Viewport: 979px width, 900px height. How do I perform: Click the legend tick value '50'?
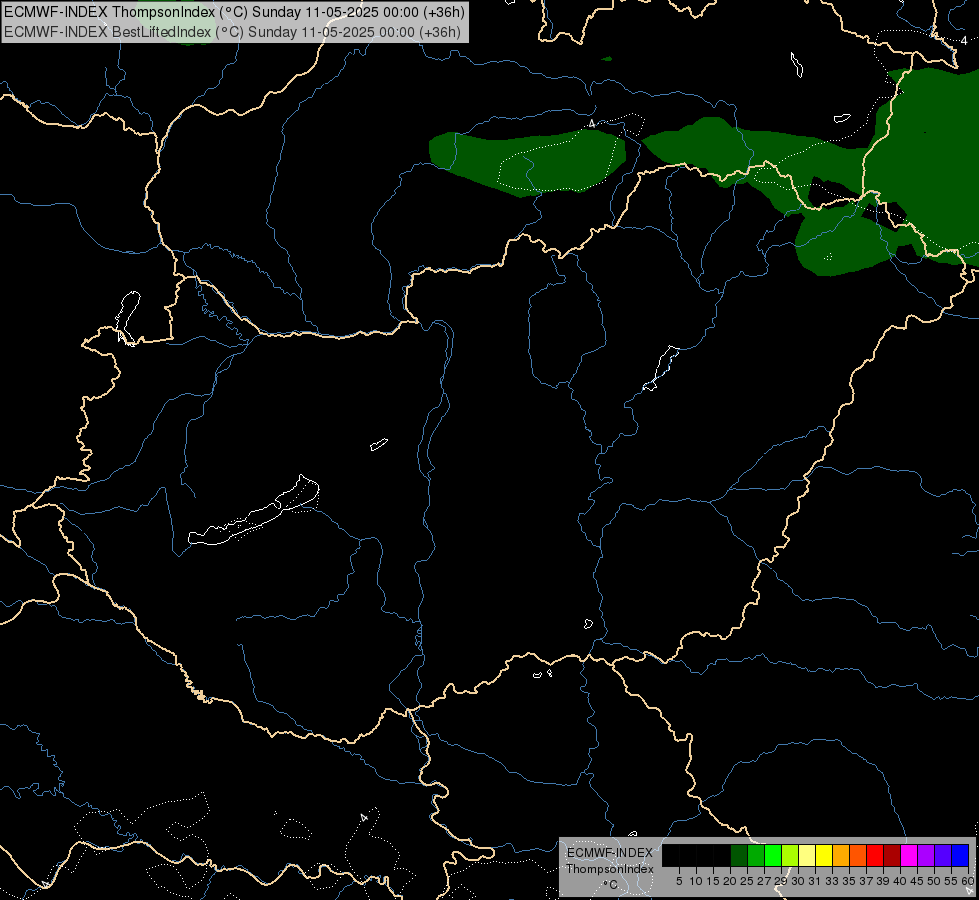click(934, 881)
